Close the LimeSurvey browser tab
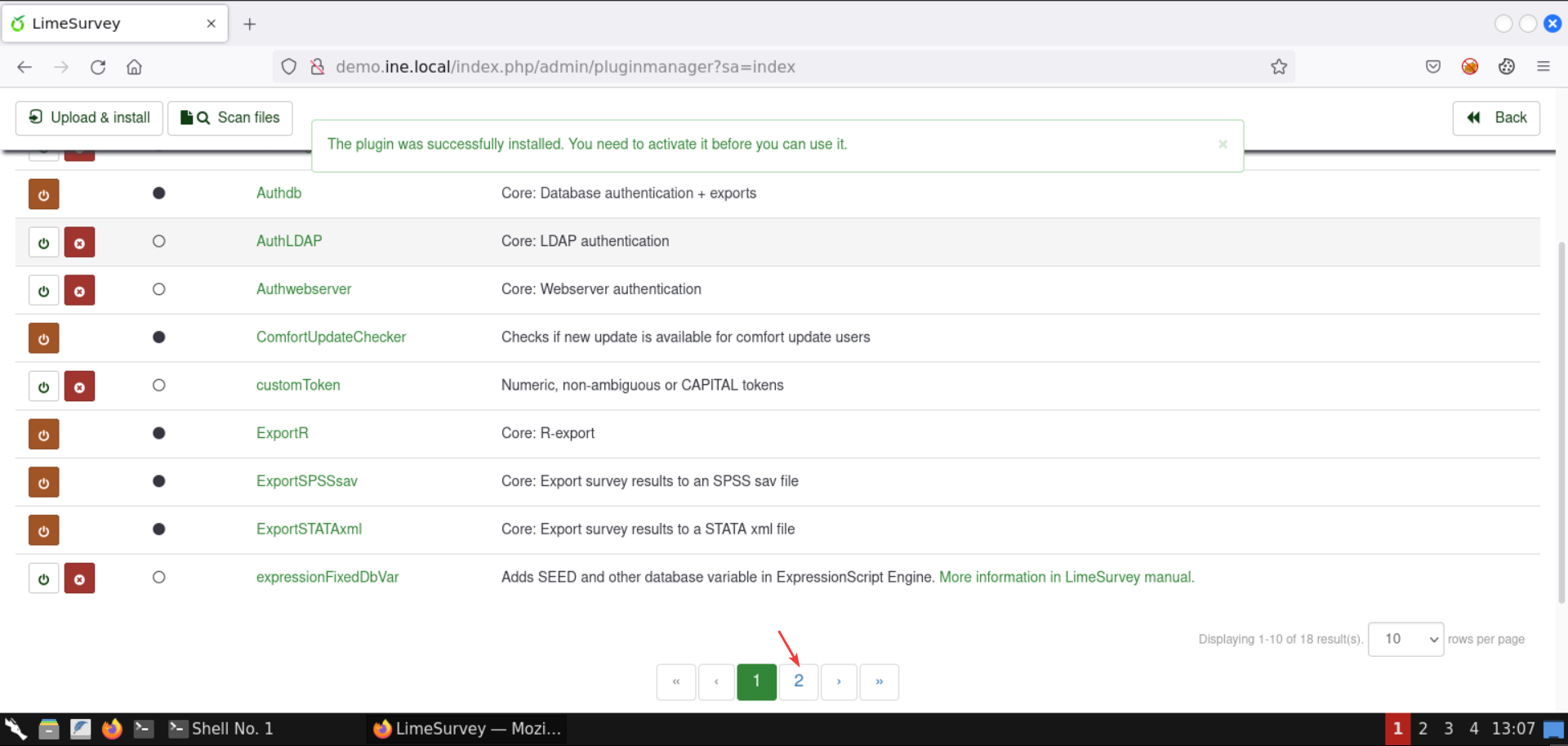 click(x=212, y=24)
